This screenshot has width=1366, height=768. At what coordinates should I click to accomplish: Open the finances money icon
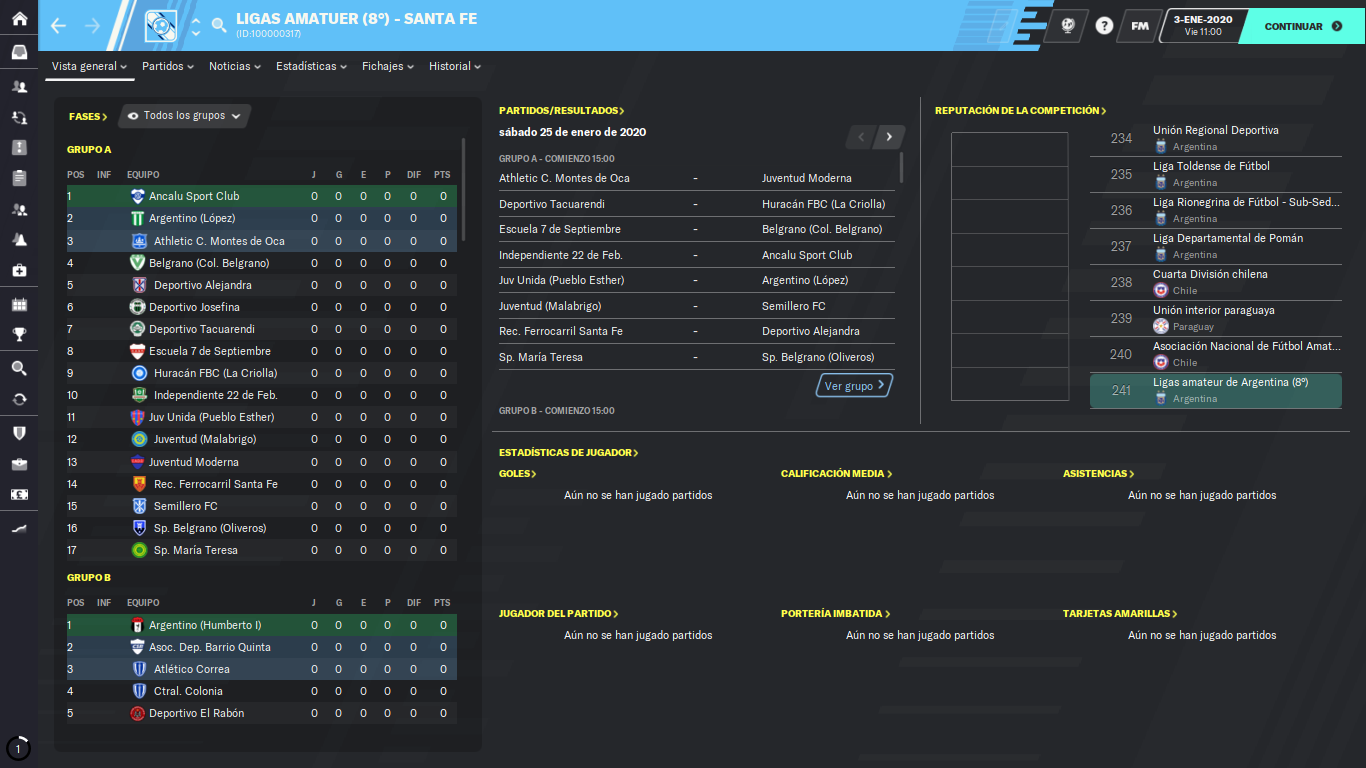click(x=18, y=494)
